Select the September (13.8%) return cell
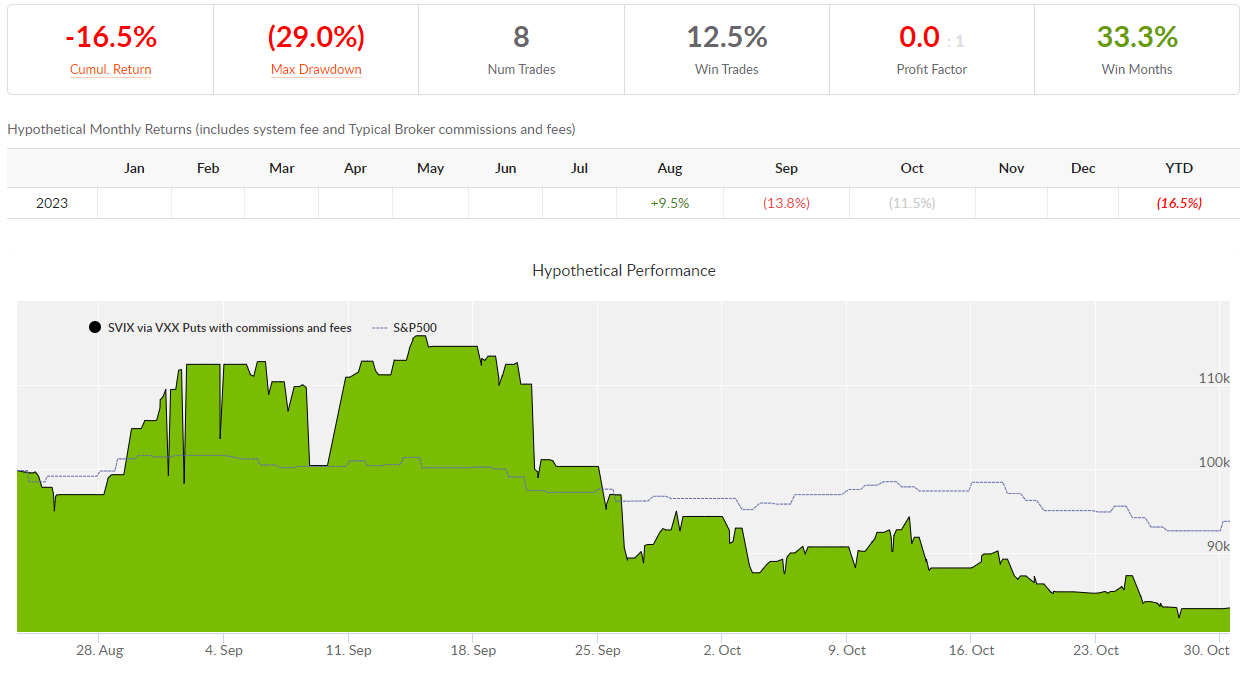The image size is (1255, 674). (x=786, y=203)
